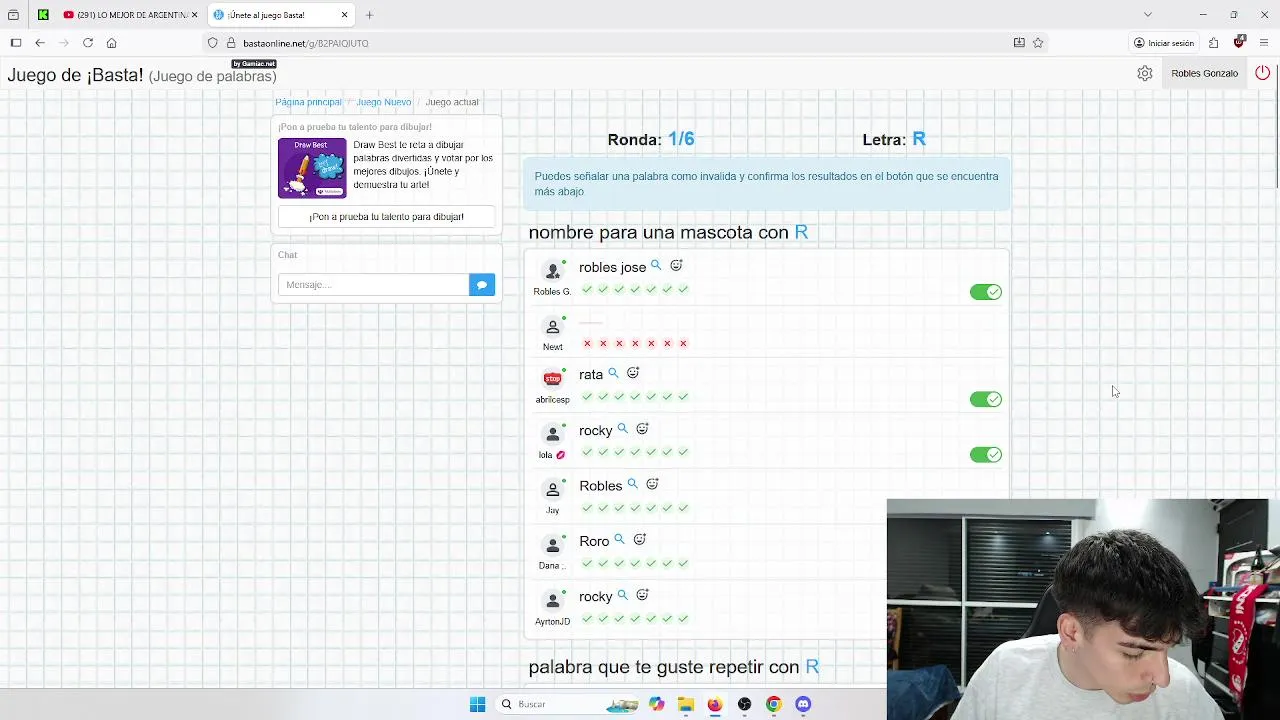The height and width of the screenshot is (720, 1280).
Task: Click emoji icon beside lola's 'rocky'
Action: [643, 428]
